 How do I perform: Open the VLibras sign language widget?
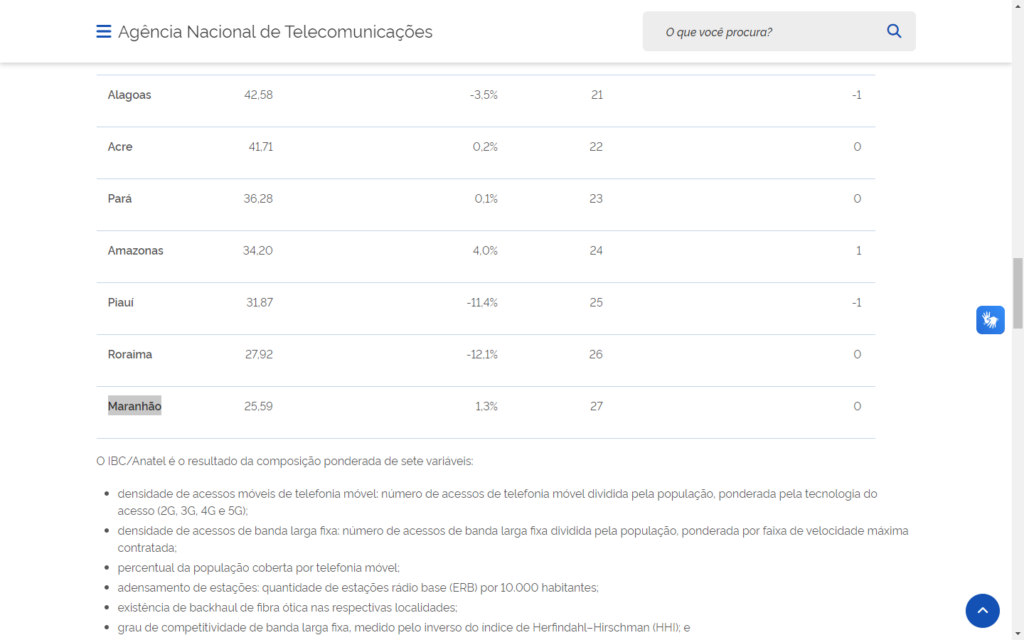(x=990, y=320)
